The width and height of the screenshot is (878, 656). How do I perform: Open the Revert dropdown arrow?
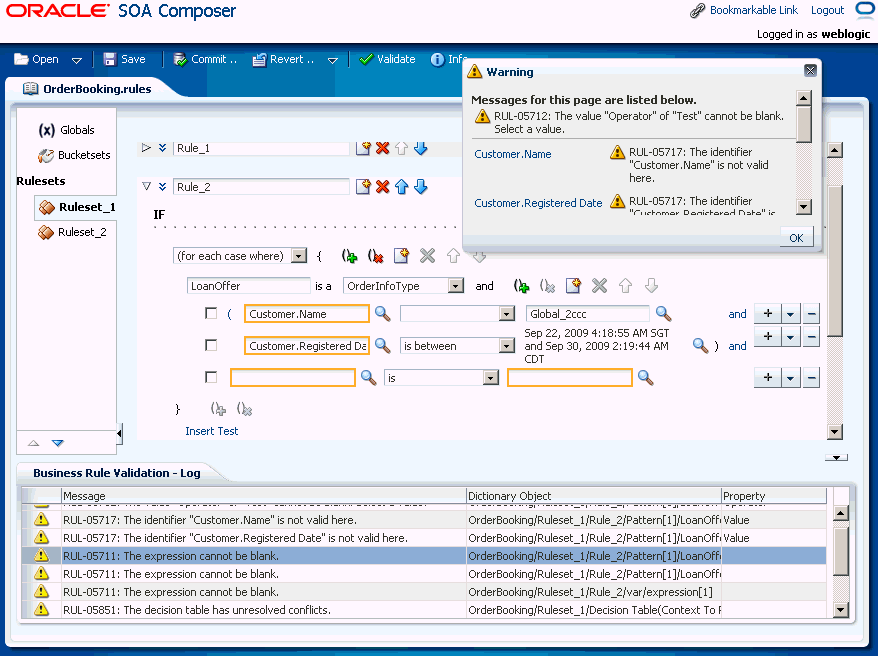(333, 60)
